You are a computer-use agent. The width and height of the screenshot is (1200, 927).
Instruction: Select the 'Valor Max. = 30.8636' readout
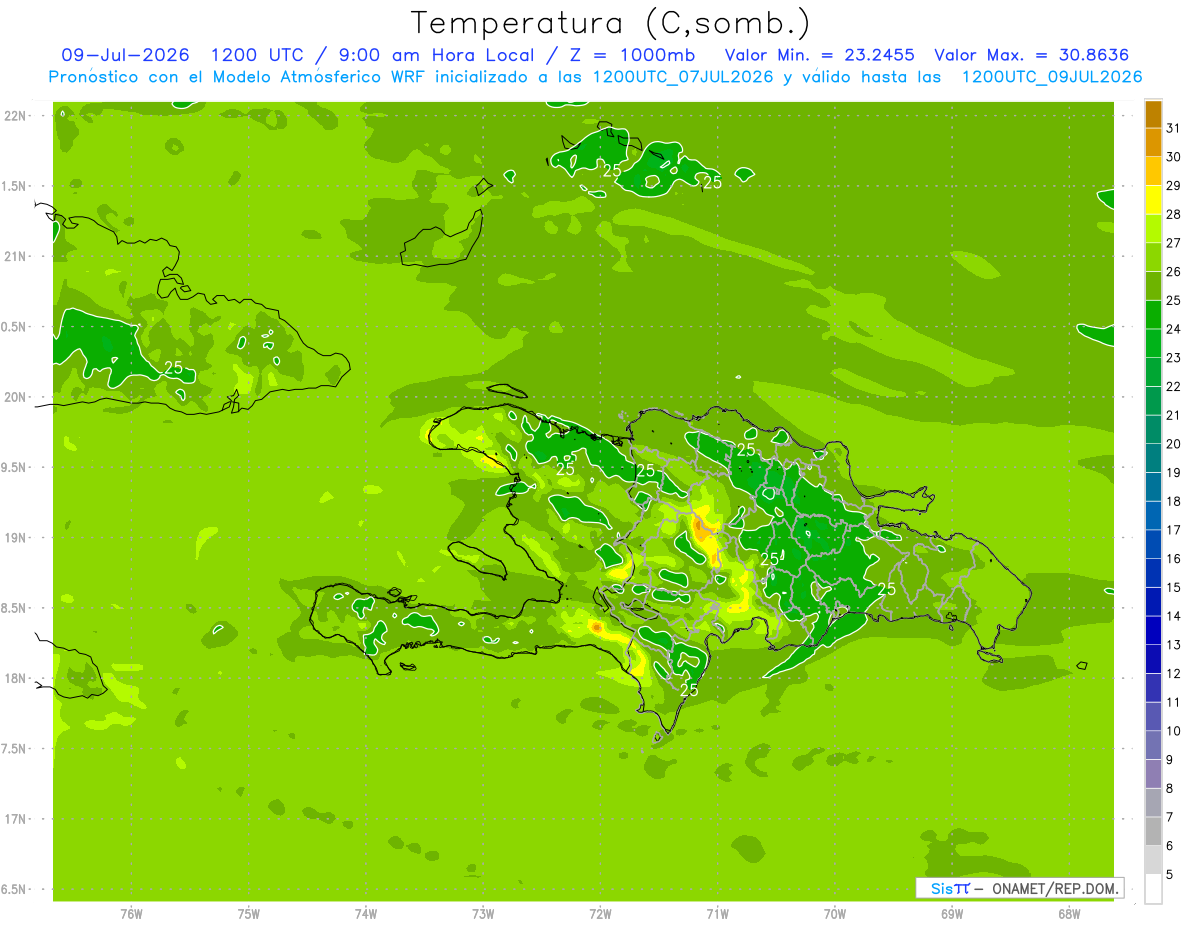tap(1037, 55)
